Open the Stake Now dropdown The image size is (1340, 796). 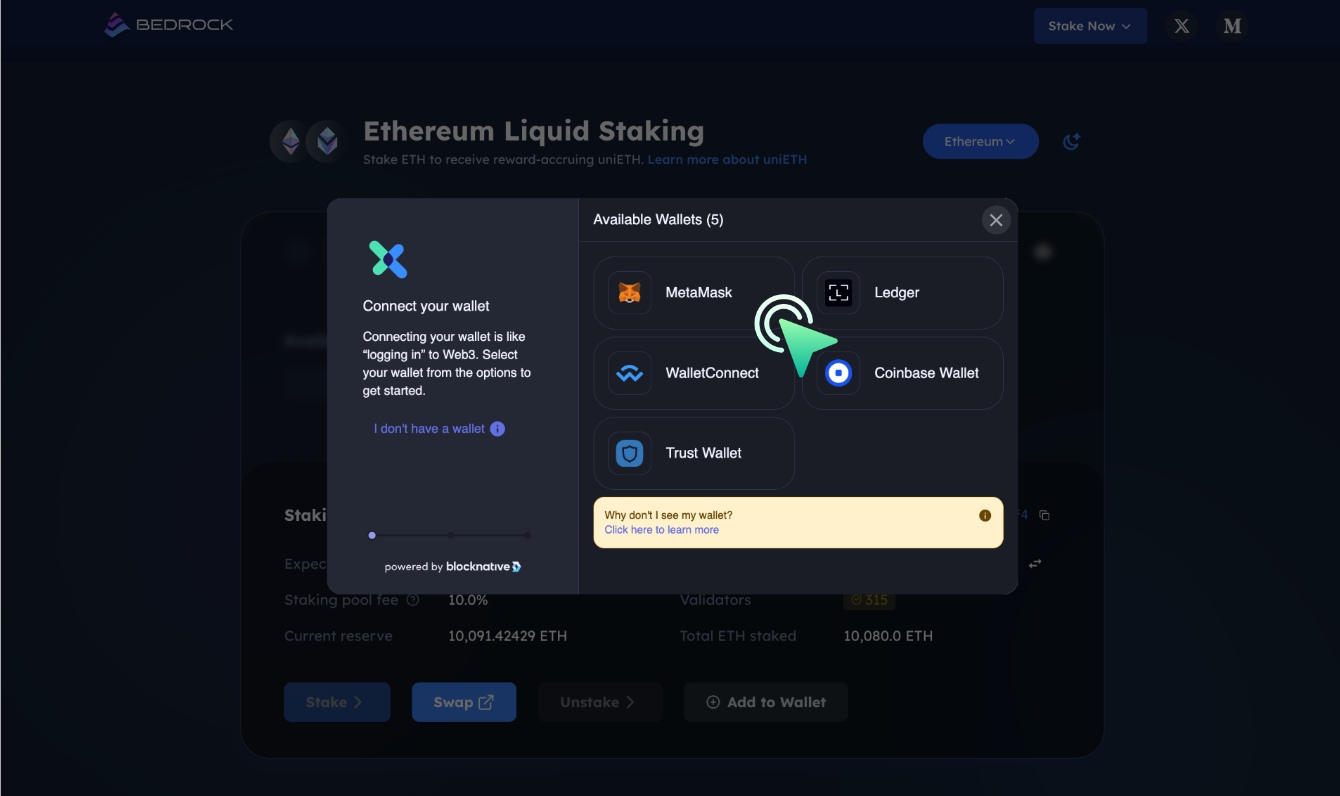(x=1090, y=26)
